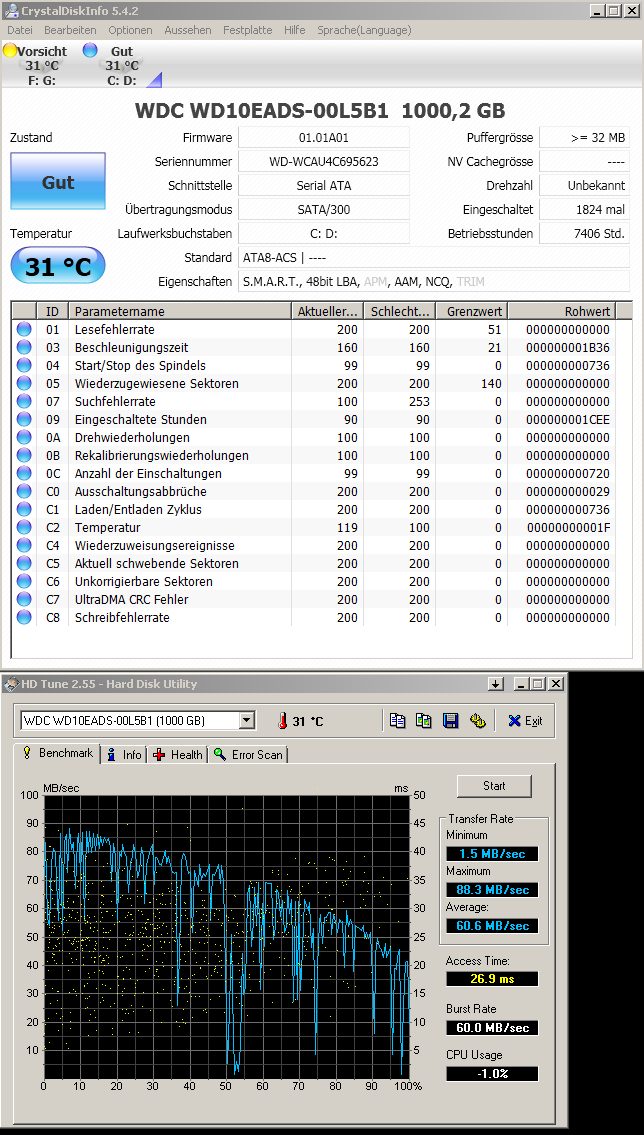
Task: Click the Access Time value 26.9 ms
Action: point(492,979)
